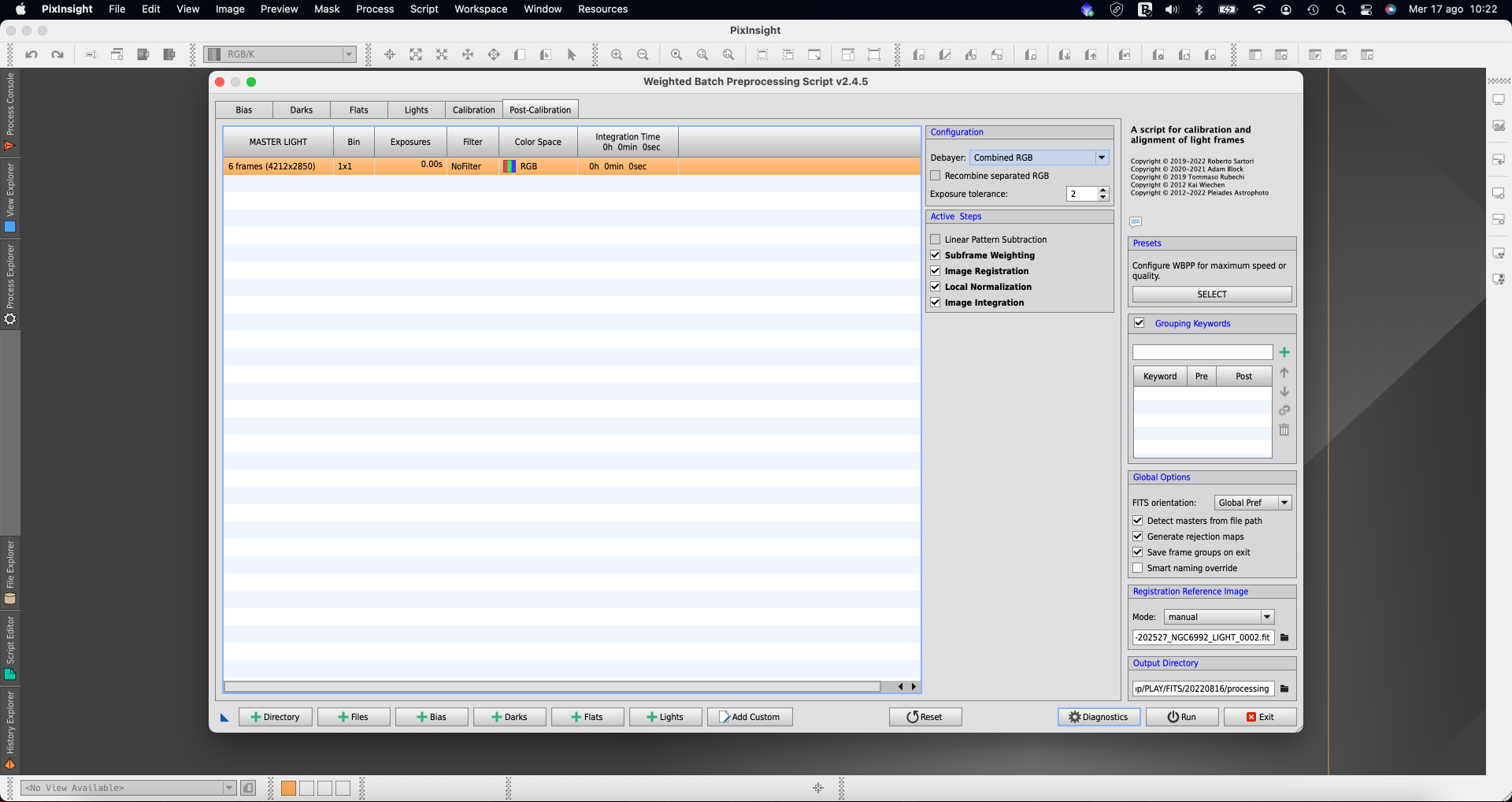Toggle Recombine separated RGB checkbox
Viewport: 1512px width, 802px height.
coord(936,176)
